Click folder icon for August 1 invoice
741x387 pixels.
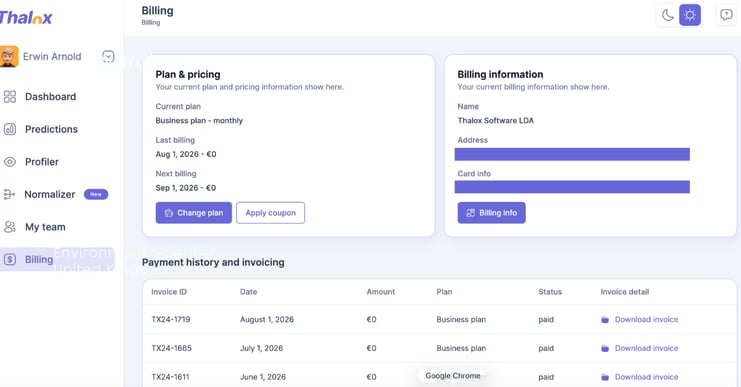pyautogui.click(x=605, y=319)
